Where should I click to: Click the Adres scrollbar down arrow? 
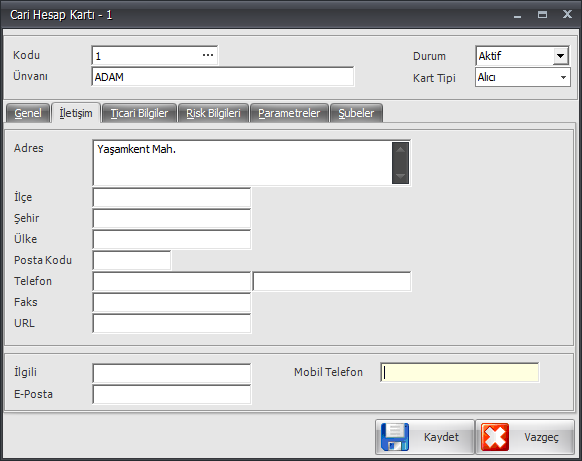(400, 176)
